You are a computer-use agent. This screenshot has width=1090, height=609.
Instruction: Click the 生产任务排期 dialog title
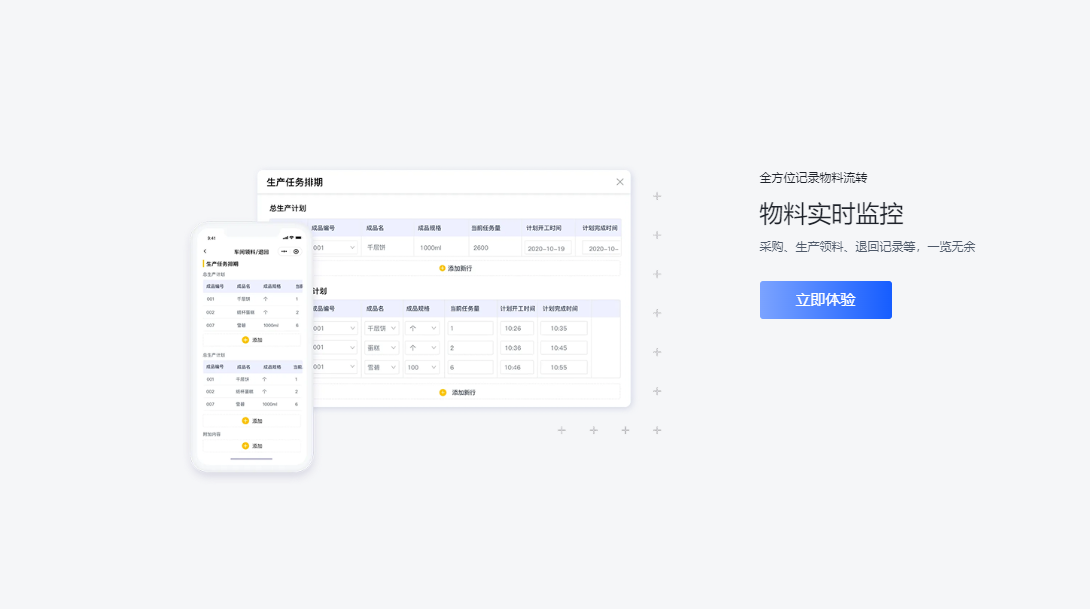(295, 182)
